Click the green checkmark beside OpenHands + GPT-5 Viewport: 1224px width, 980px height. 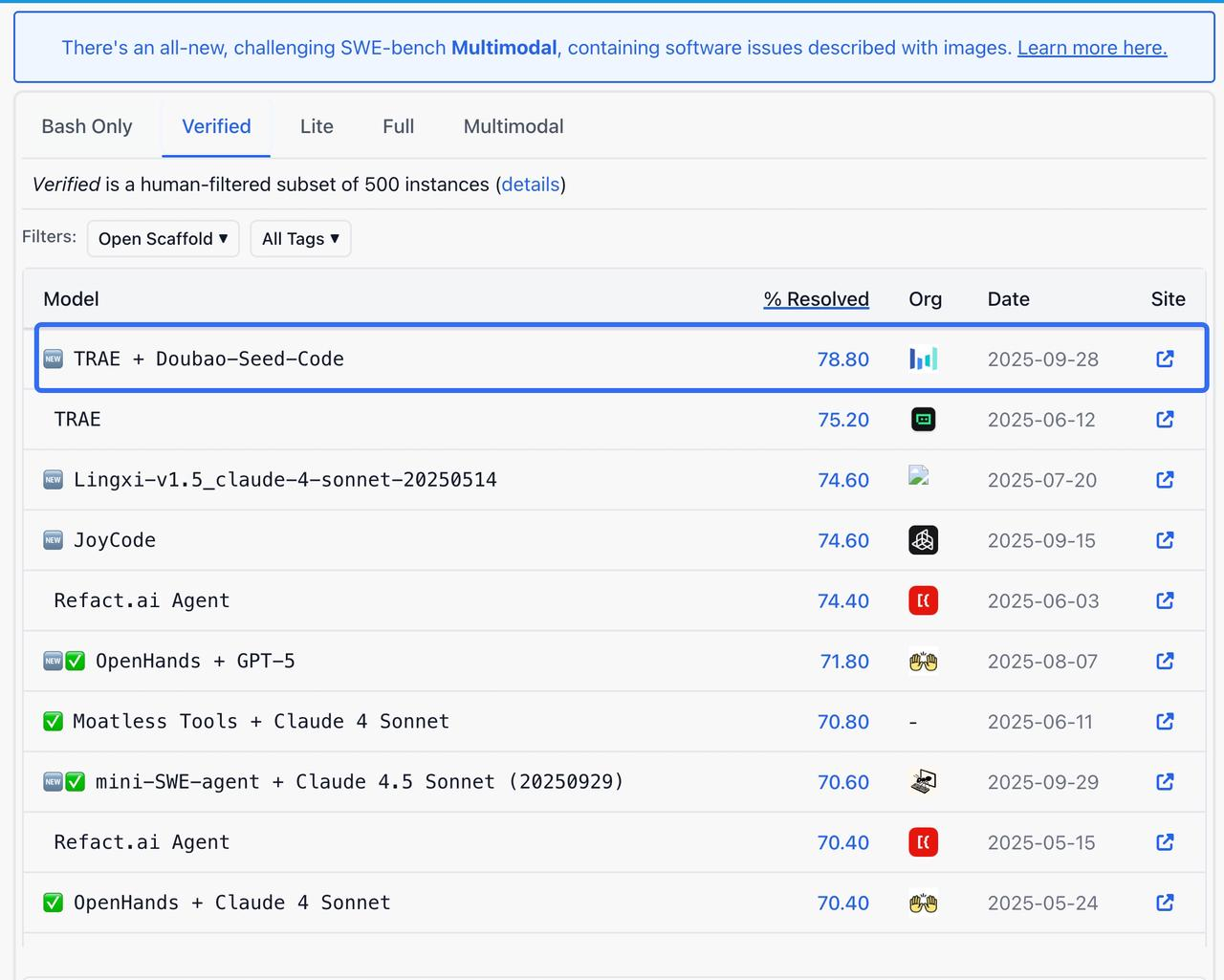(75, 661)
